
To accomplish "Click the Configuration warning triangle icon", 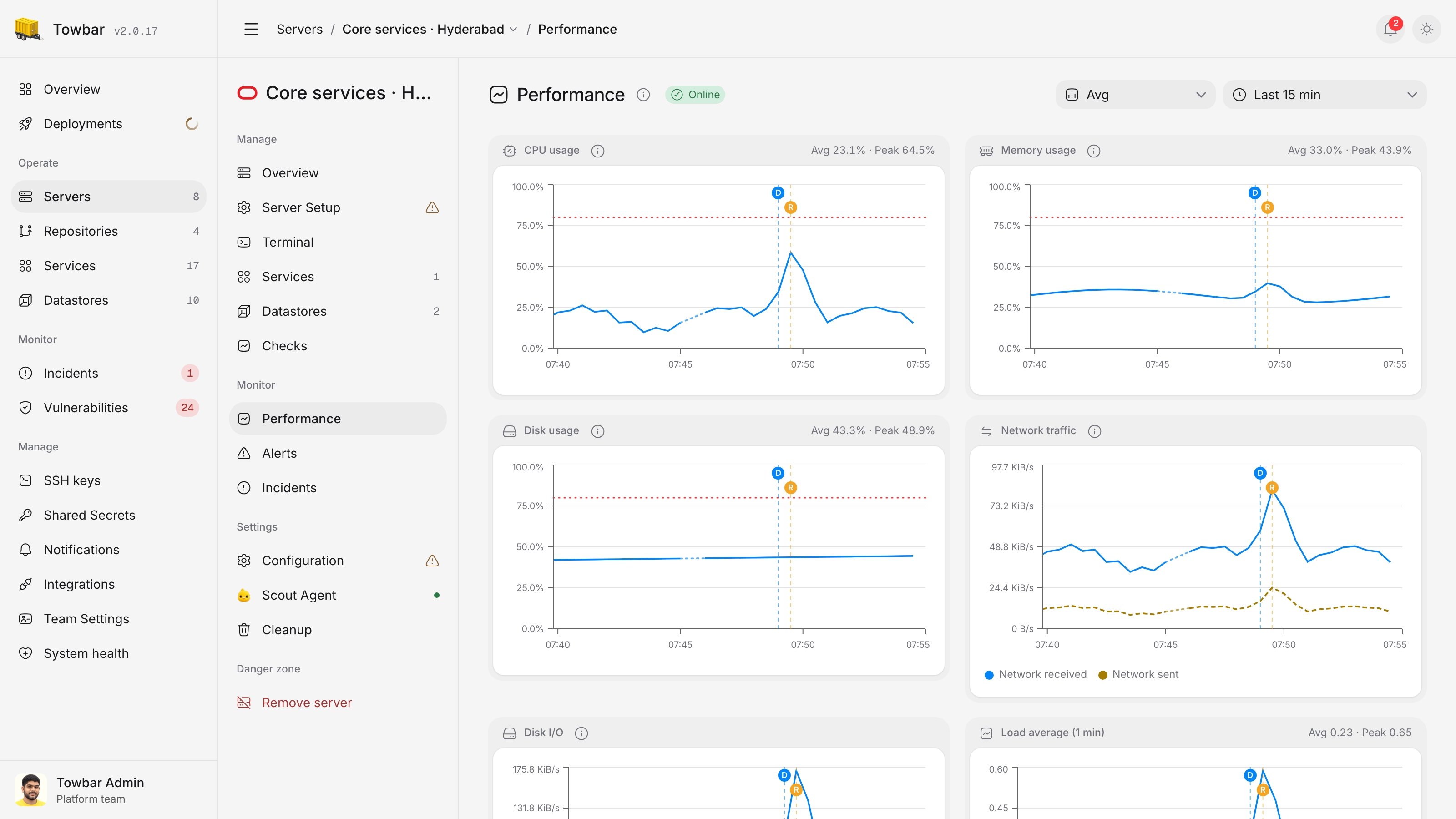I will pyautogui.click(x=432, y=561).
